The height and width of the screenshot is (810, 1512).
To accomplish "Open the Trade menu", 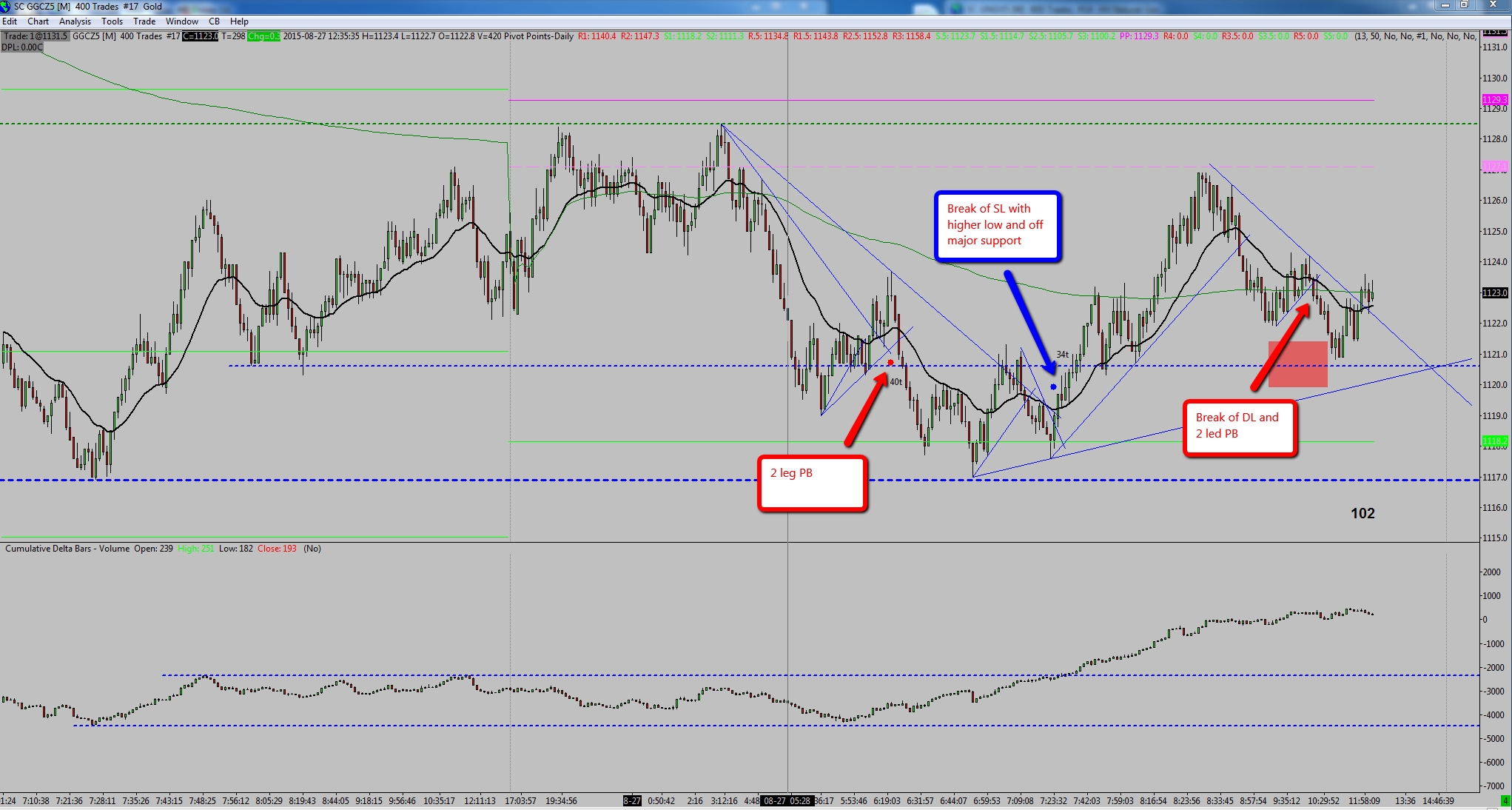I will [144, 21].
